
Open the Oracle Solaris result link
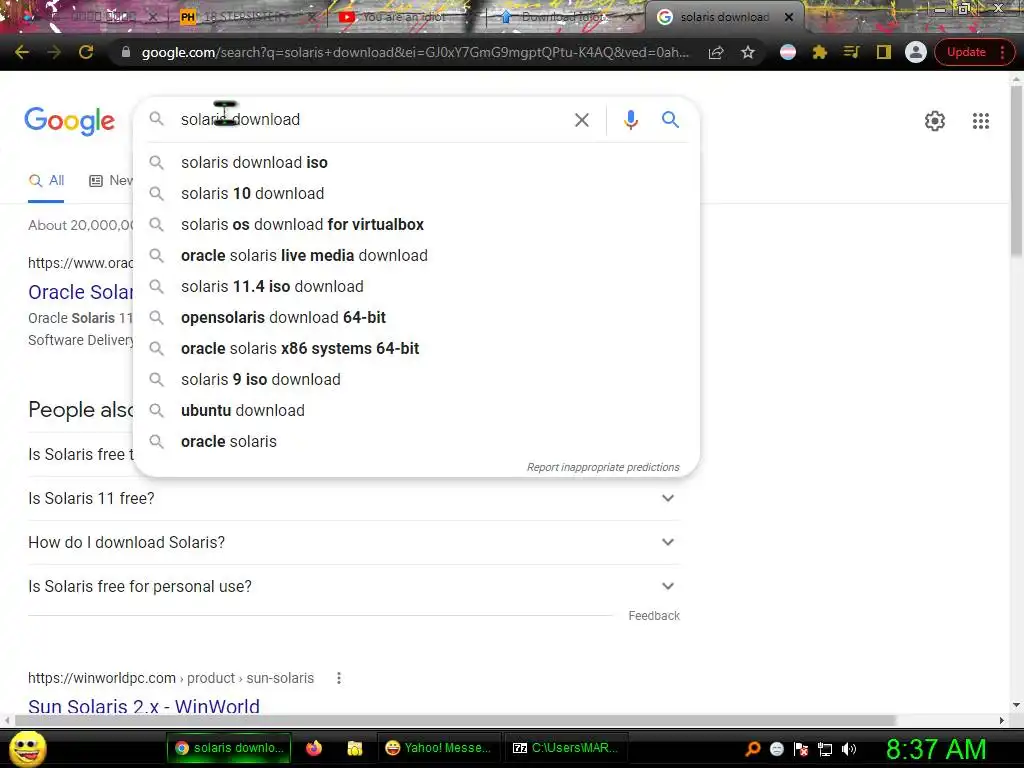pos(80,292)
